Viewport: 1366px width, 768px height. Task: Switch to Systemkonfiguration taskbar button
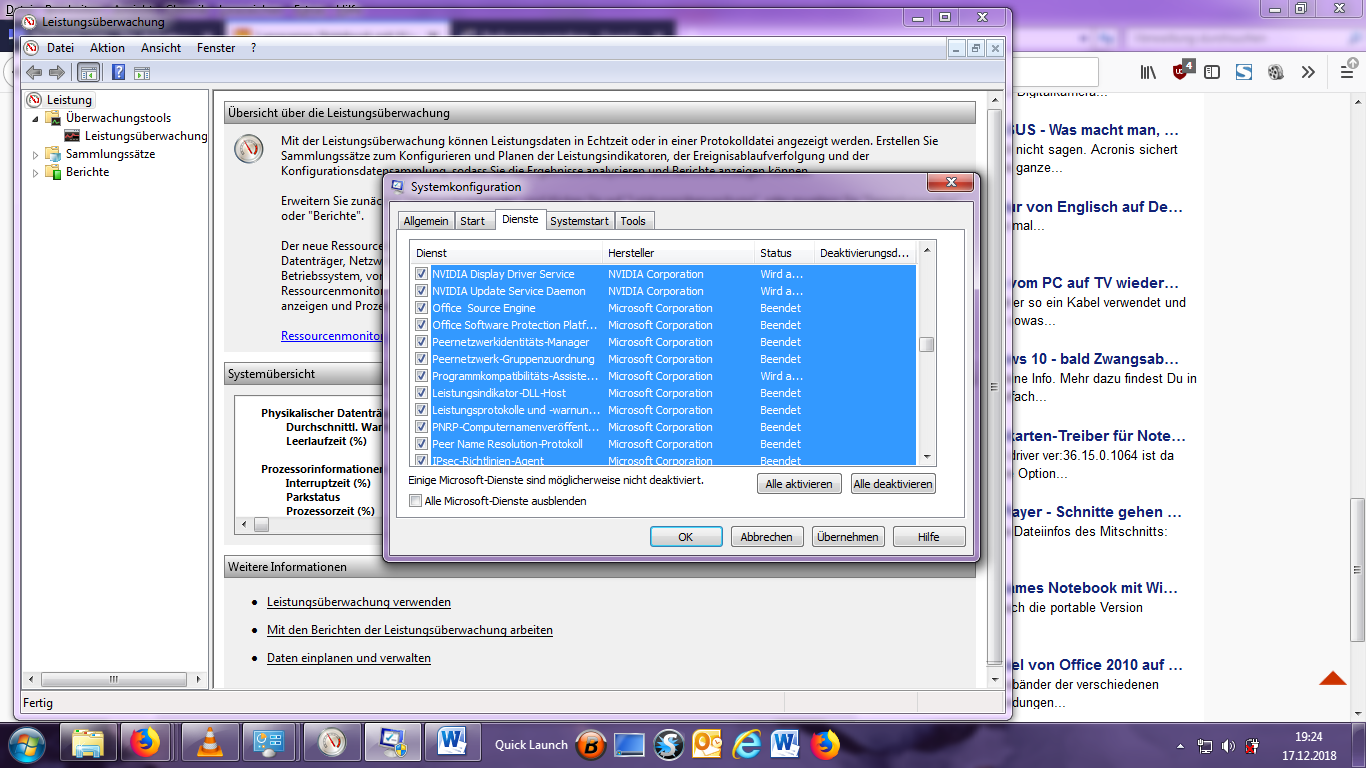(x=393, y=744)
